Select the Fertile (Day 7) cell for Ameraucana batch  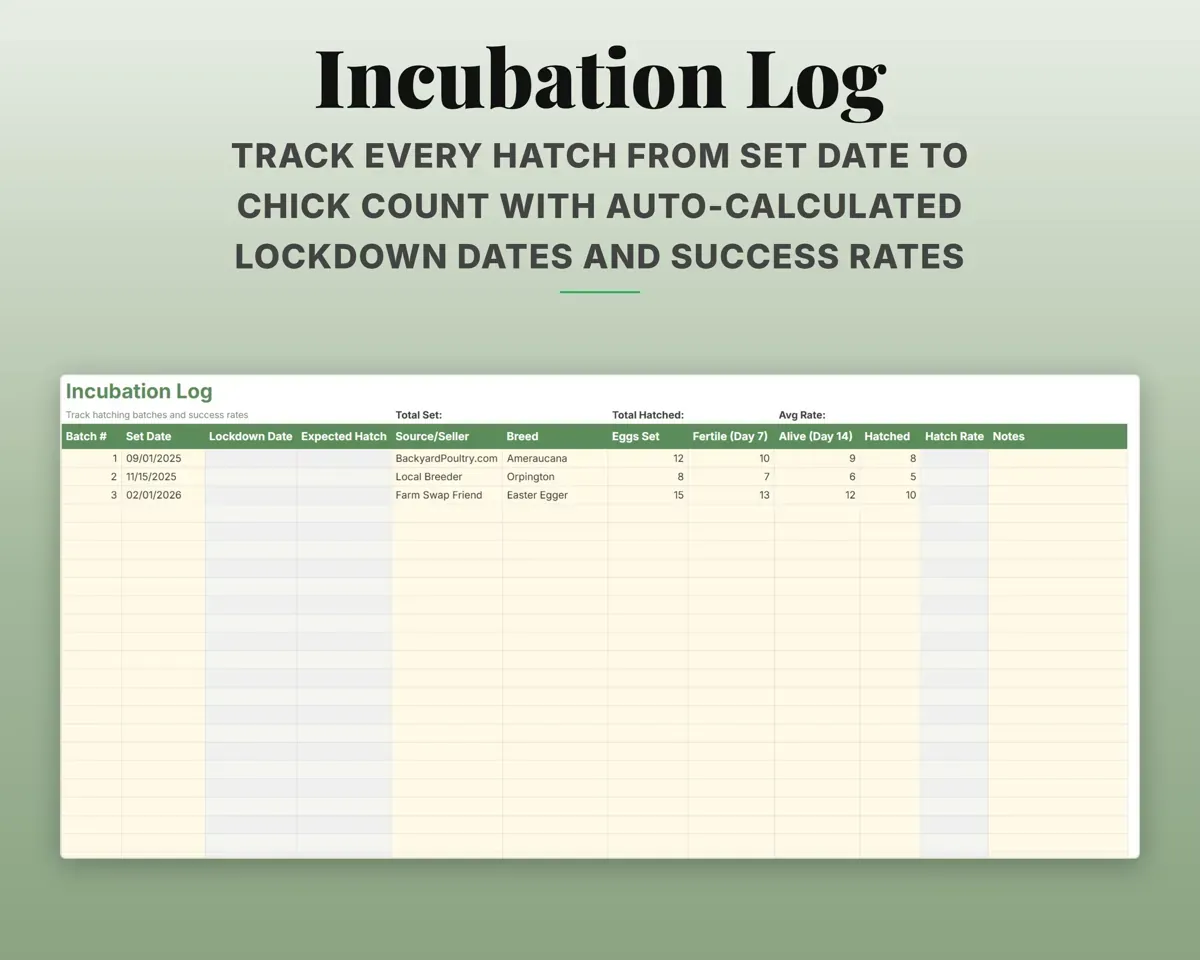pos(731,458)
